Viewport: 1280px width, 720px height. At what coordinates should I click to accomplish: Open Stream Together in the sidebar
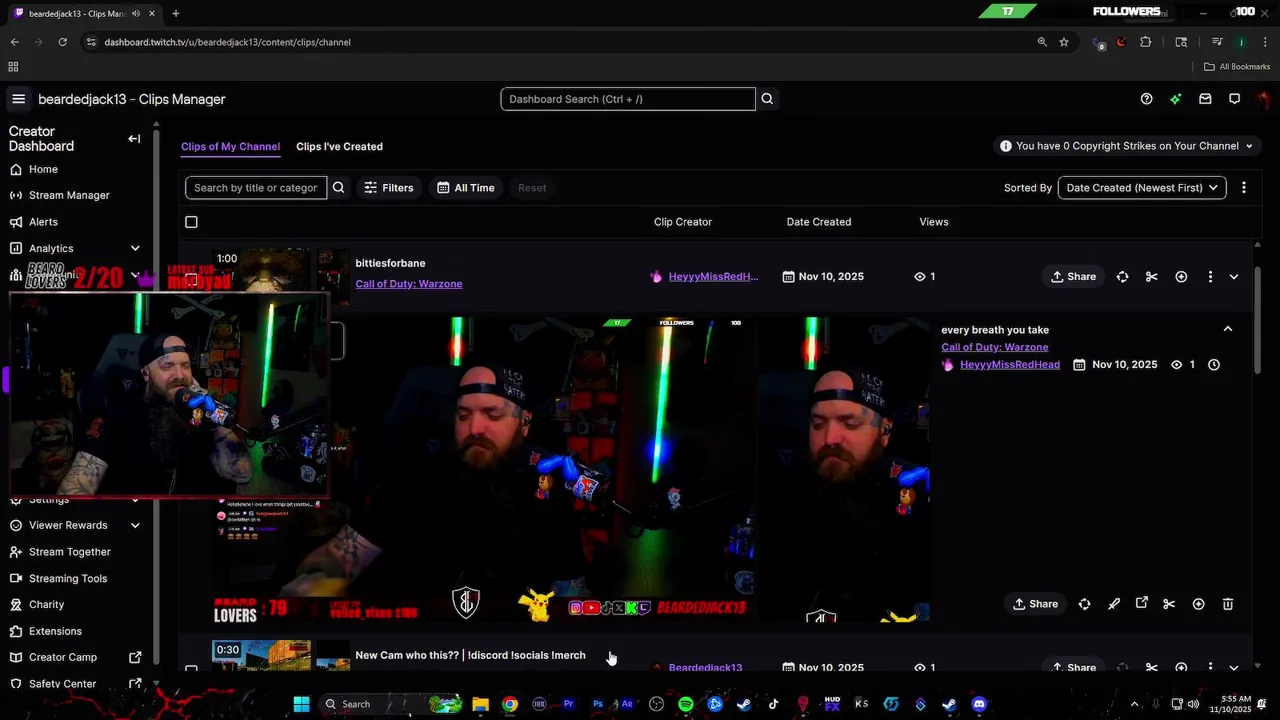(x=72, y=552)
